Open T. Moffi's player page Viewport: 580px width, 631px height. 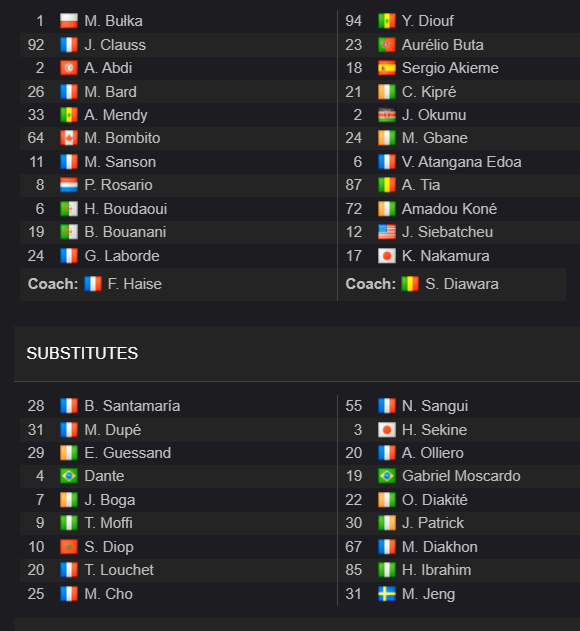(x=109, y=523)
